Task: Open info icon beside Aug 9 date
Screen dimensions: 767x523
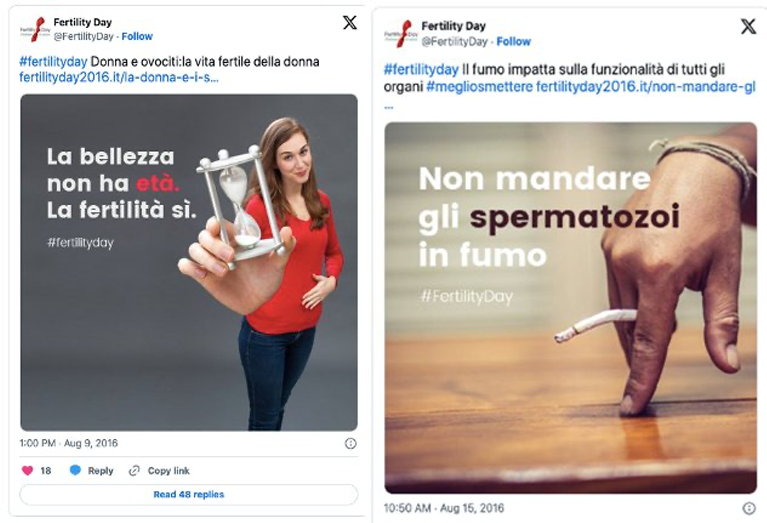Action: point(351,443)
